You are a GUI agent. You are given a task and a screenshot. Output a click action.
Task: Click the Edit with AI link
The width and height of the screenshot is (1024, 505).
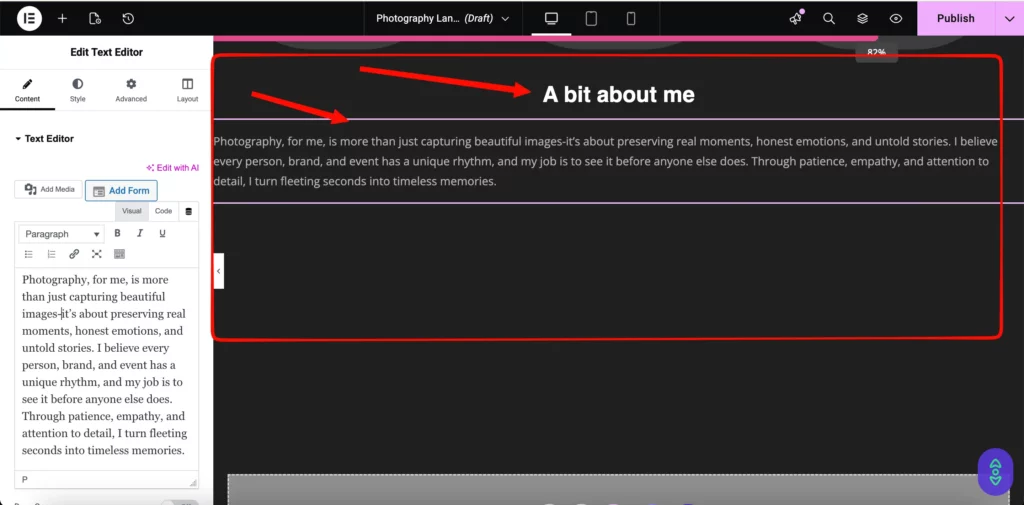[172, 167]
